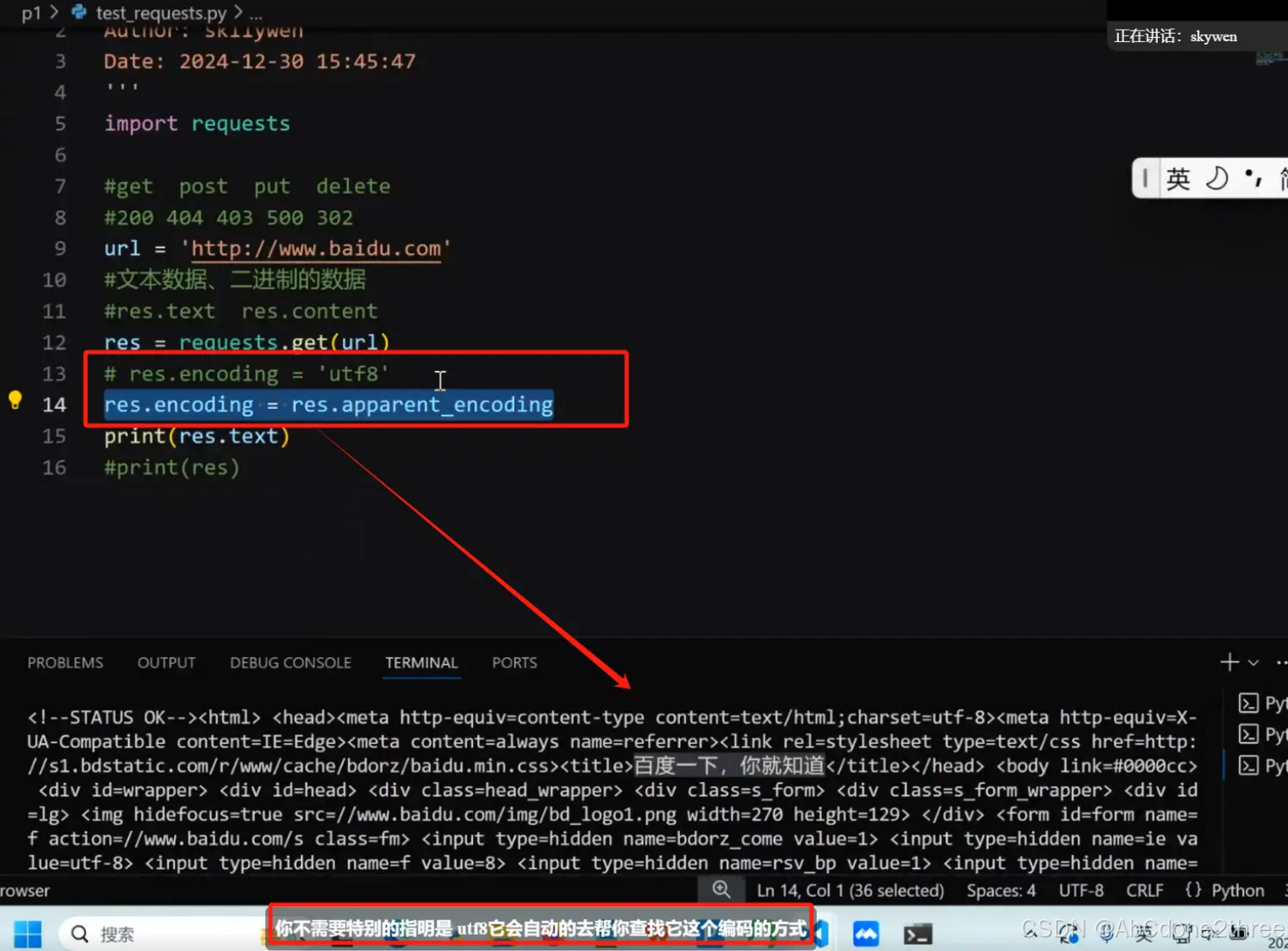Change indentation via Spaces: 4 in status bar
This screenshot has height=951, width=1288.
point(1001,889)
